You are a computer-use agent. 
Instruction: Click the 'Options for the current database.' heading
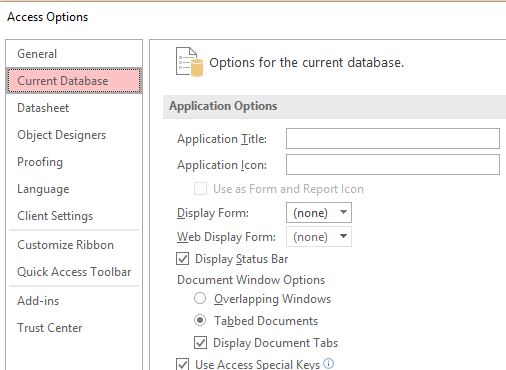(306, 62)
